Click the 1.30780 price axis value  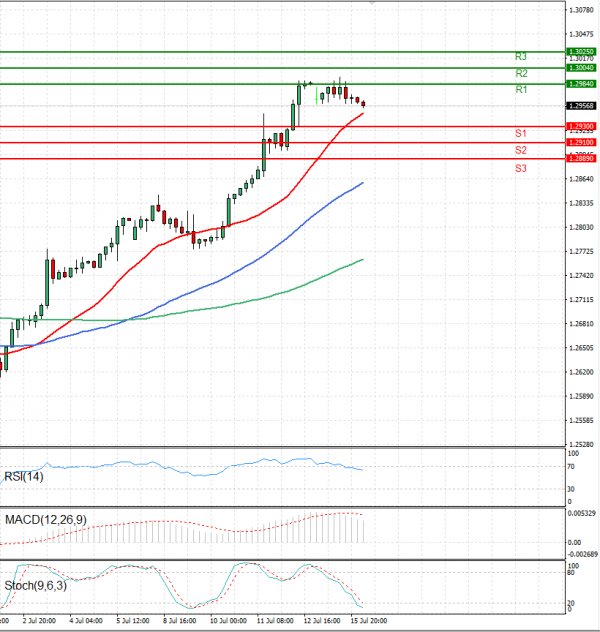click(x=581, y=10)
